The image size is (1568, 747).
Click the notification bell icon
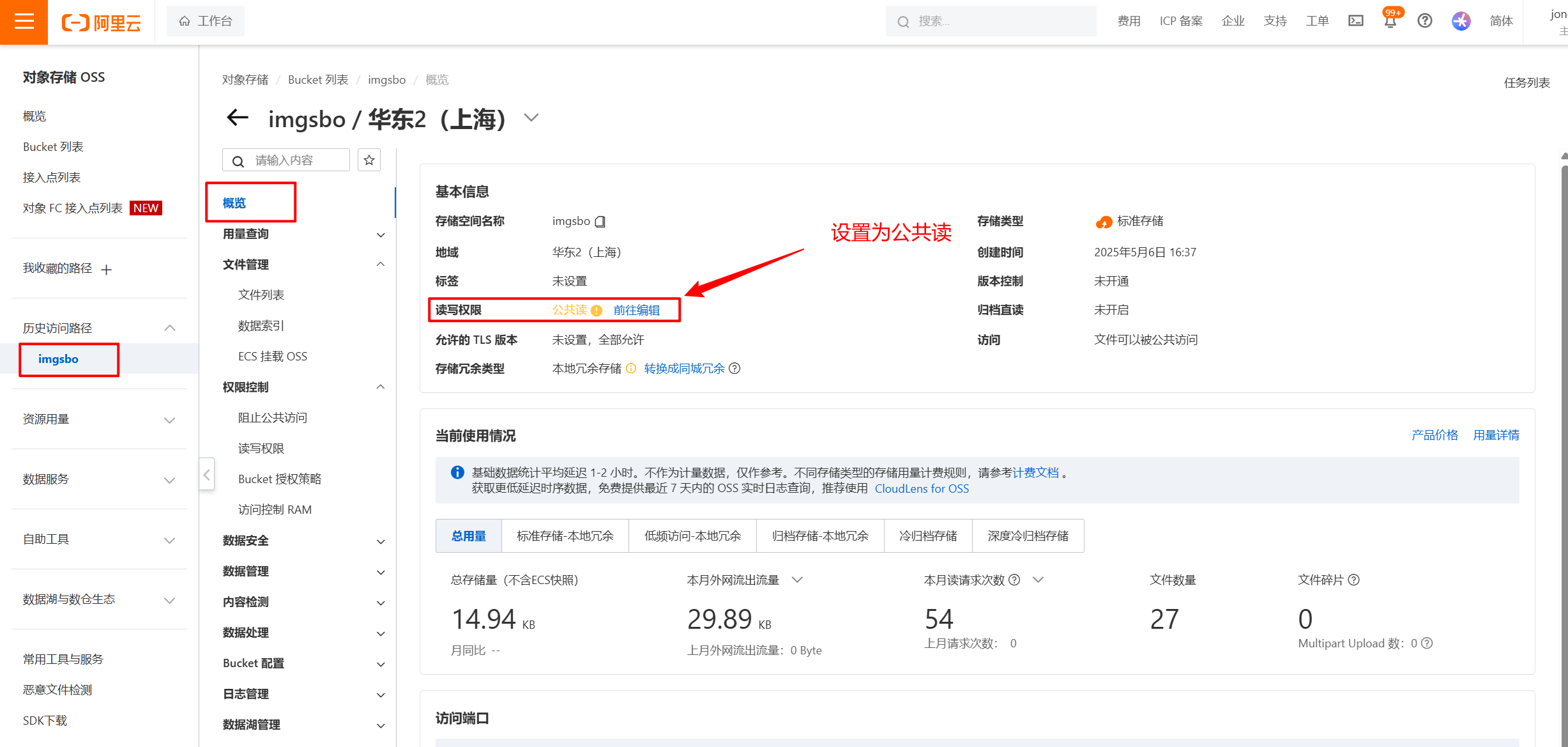tap(1390, 21)
